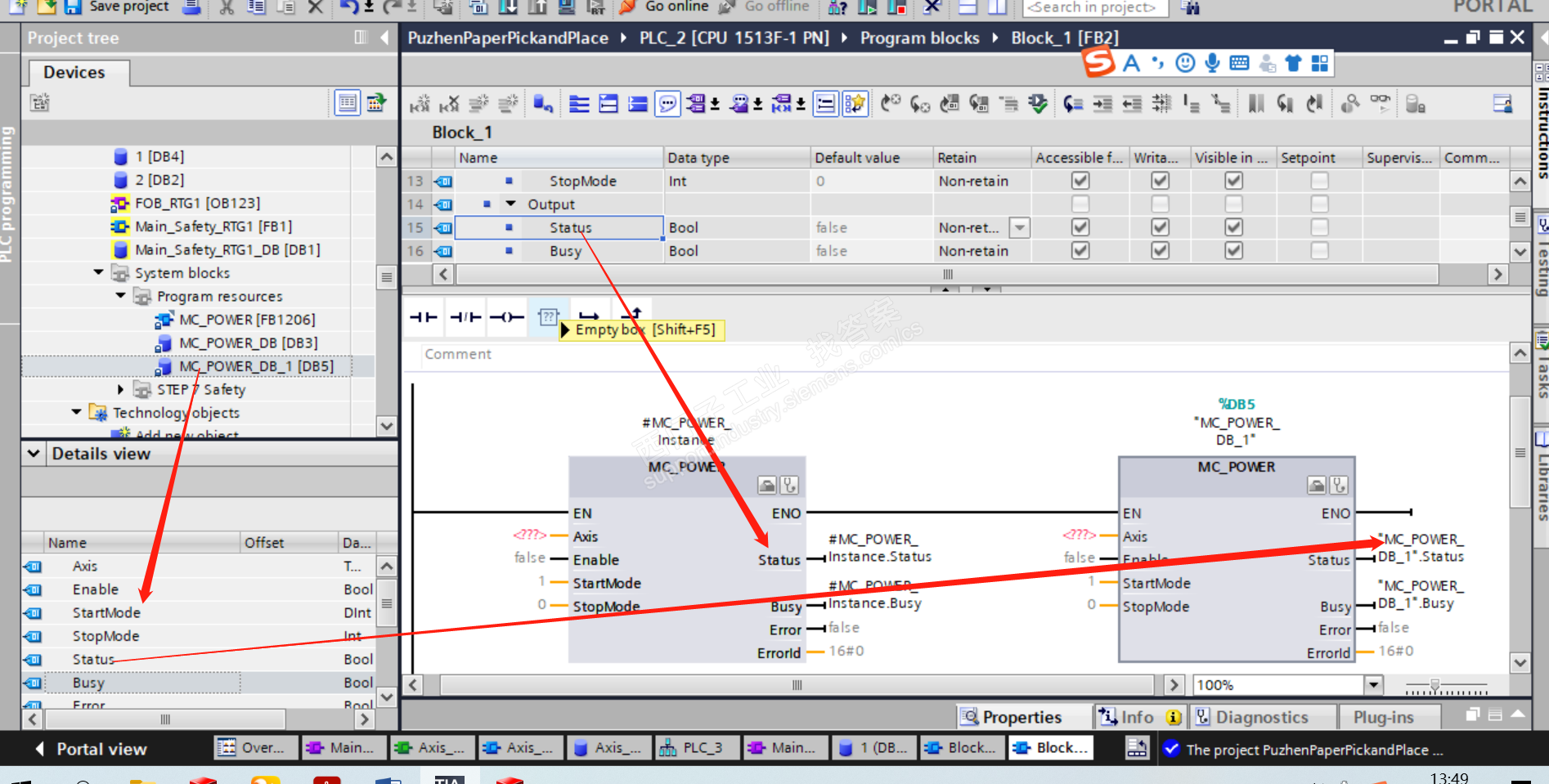Toggle Setpoint checkbox for StopMode row
This screenshot has height=784, width=1549.
[x=1319, y=181]
